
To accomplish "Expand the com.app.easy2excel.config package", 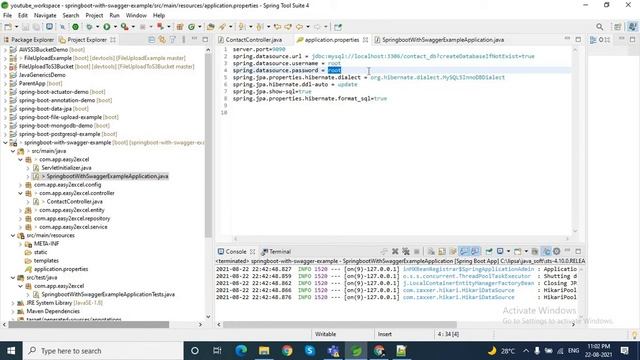I will pos(20,185).
